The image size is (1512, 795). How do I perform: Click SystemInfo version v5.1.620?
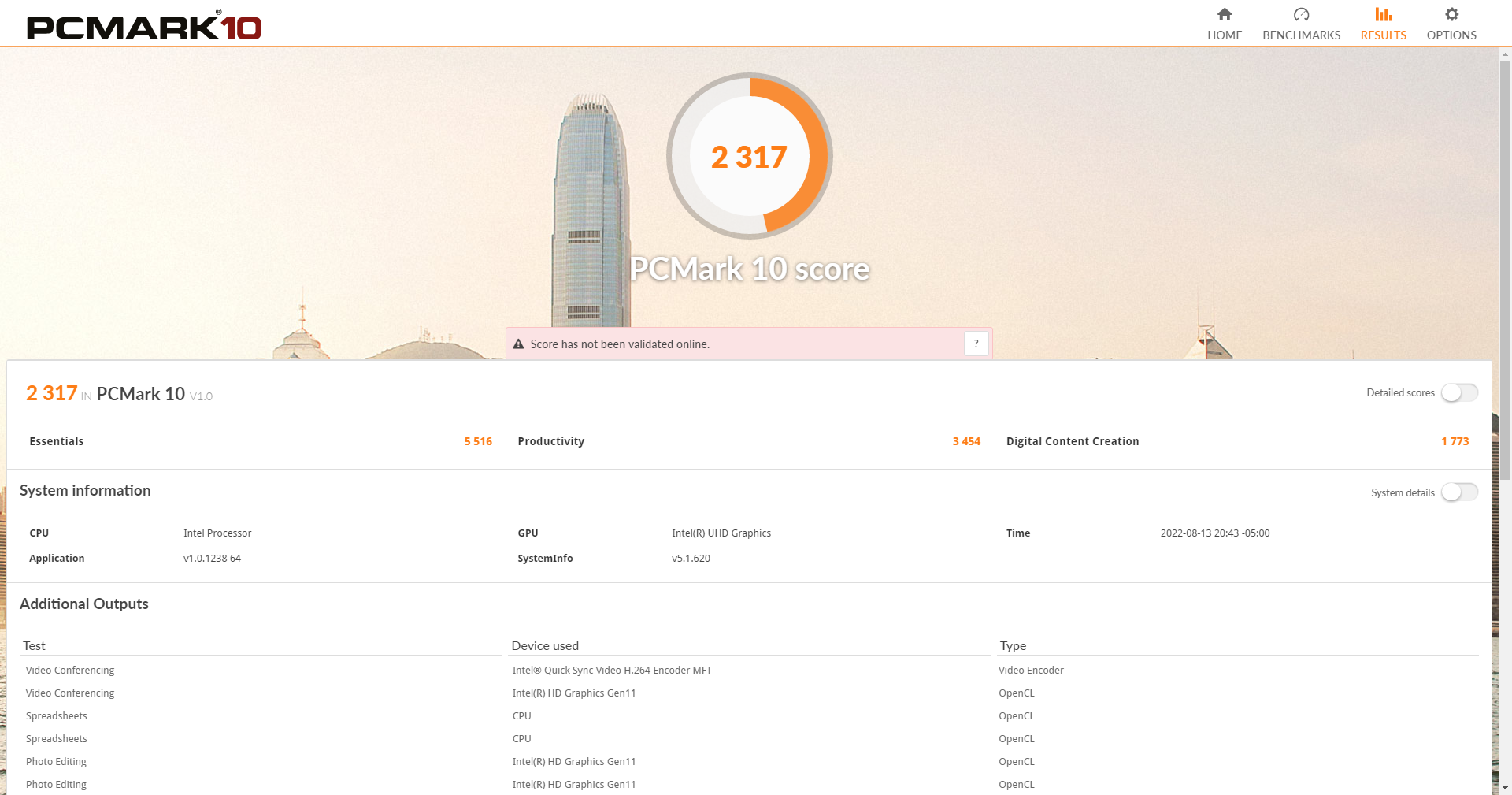coord(691,559)
